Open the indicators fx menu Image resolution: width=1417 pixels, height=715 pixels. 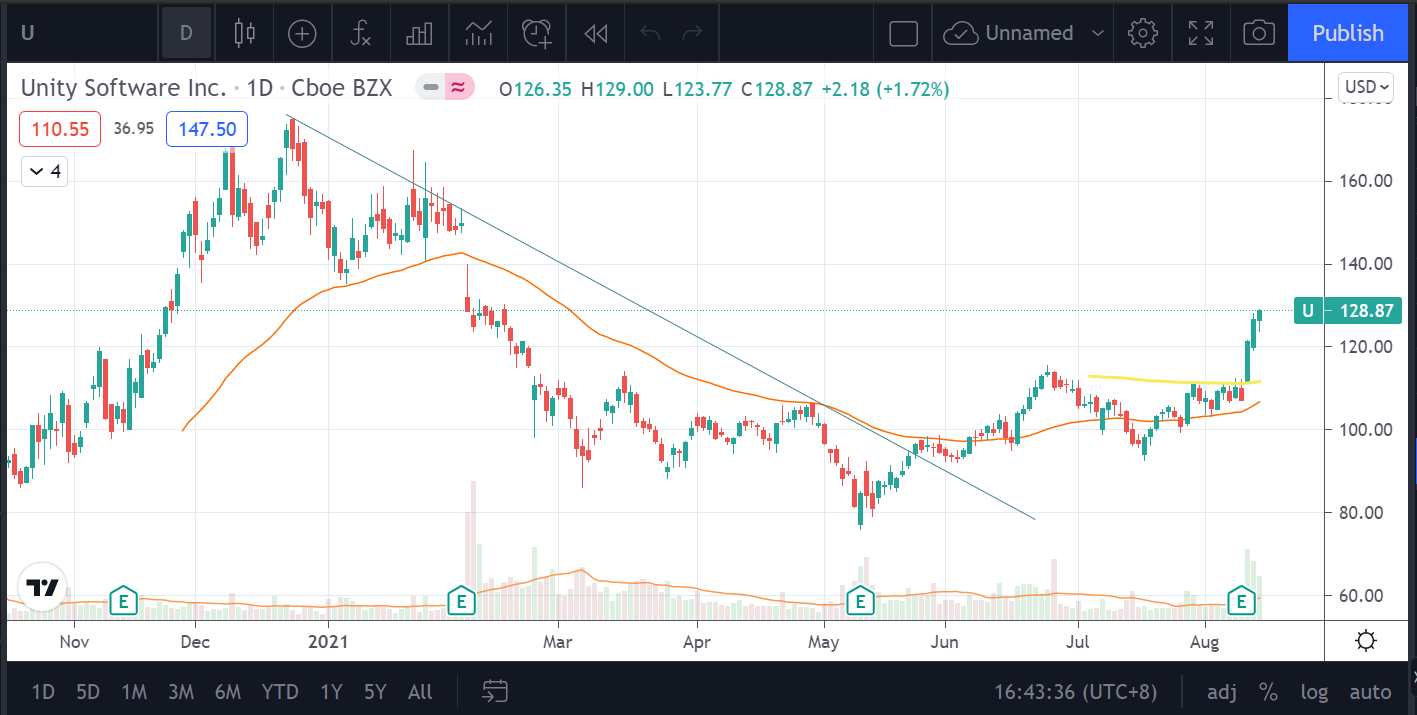click(x=360, y=33)
